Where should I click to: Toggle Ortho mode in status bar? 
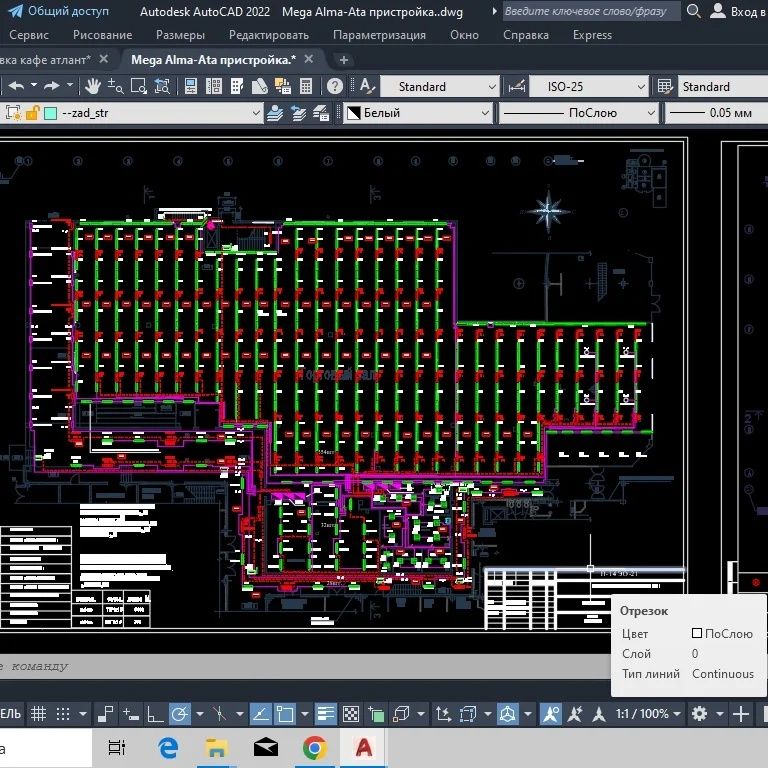click(155, 714)
